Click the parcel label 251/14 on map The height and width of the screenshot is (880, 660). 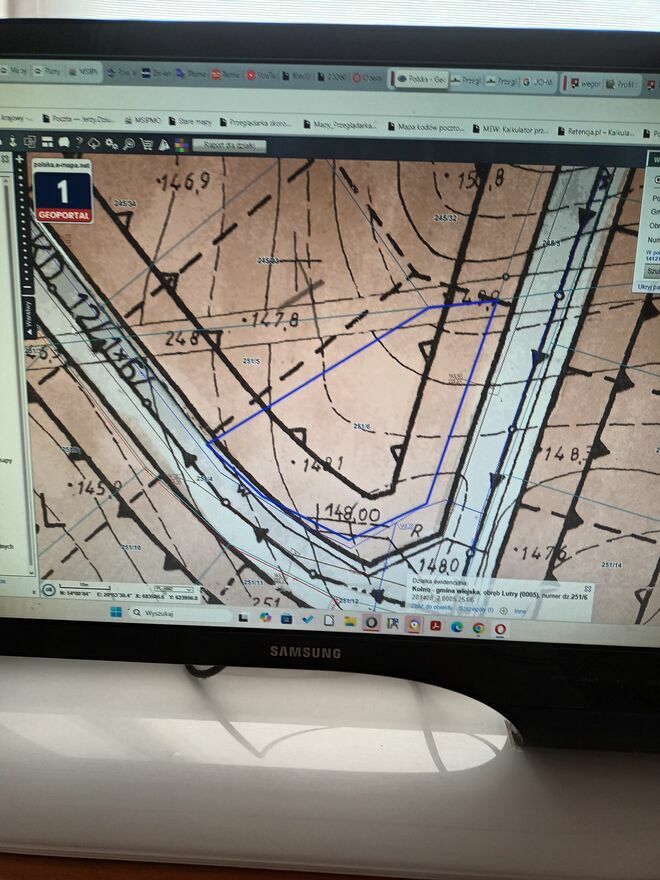pyautogui.click(x=611, y=565)
